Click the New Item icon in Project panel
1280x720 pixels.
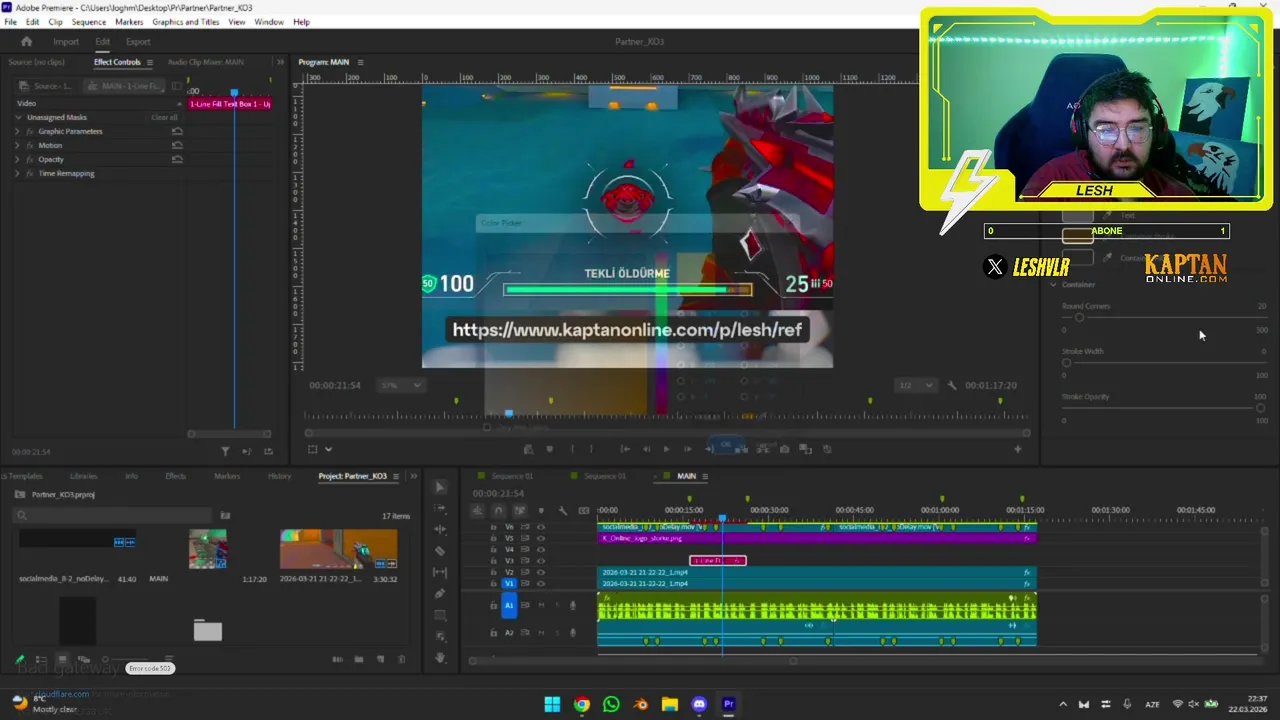(x=380, y=659)
